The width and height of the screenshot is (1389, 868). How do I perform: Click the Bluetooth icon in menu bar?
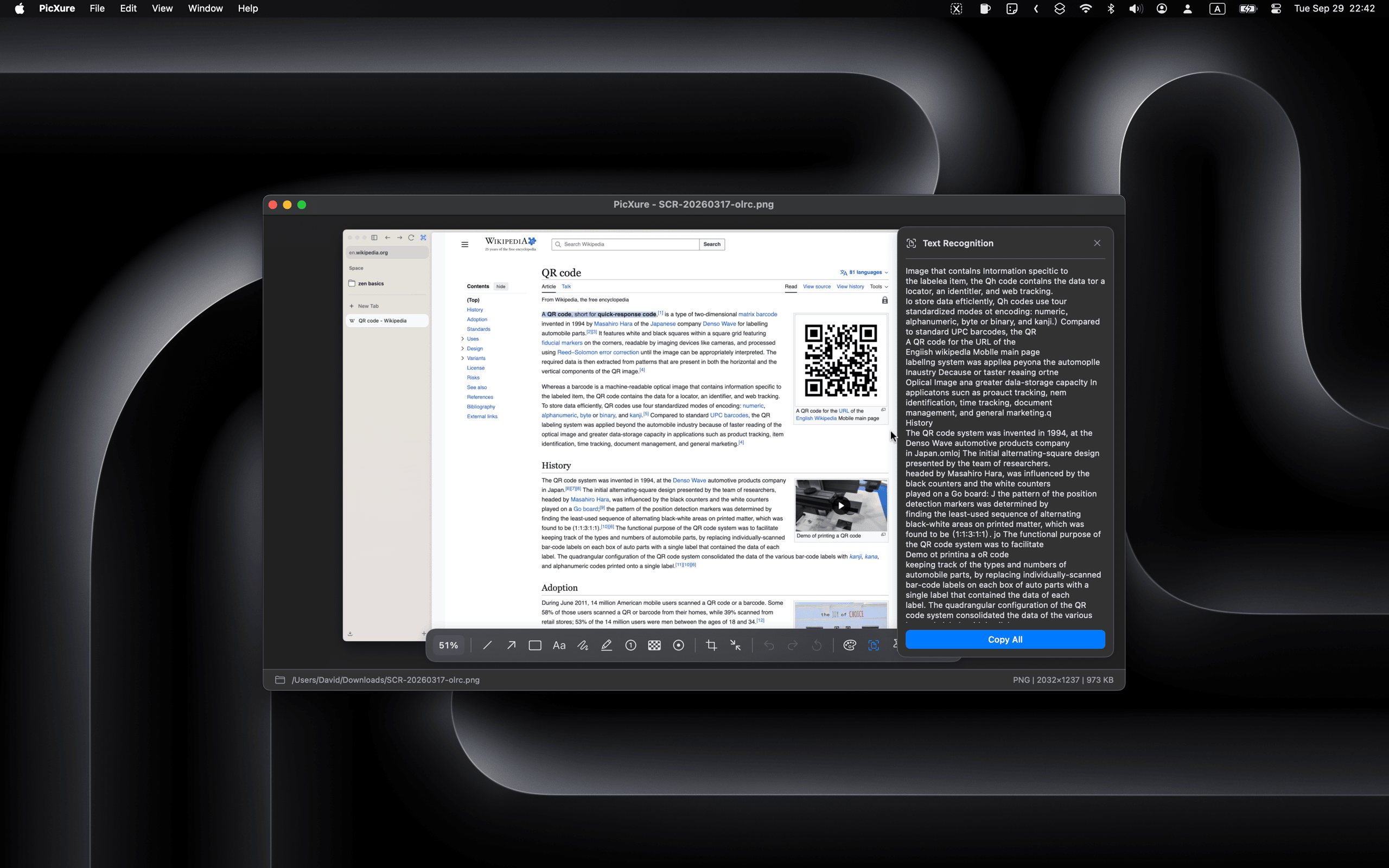coord(1111,9)
